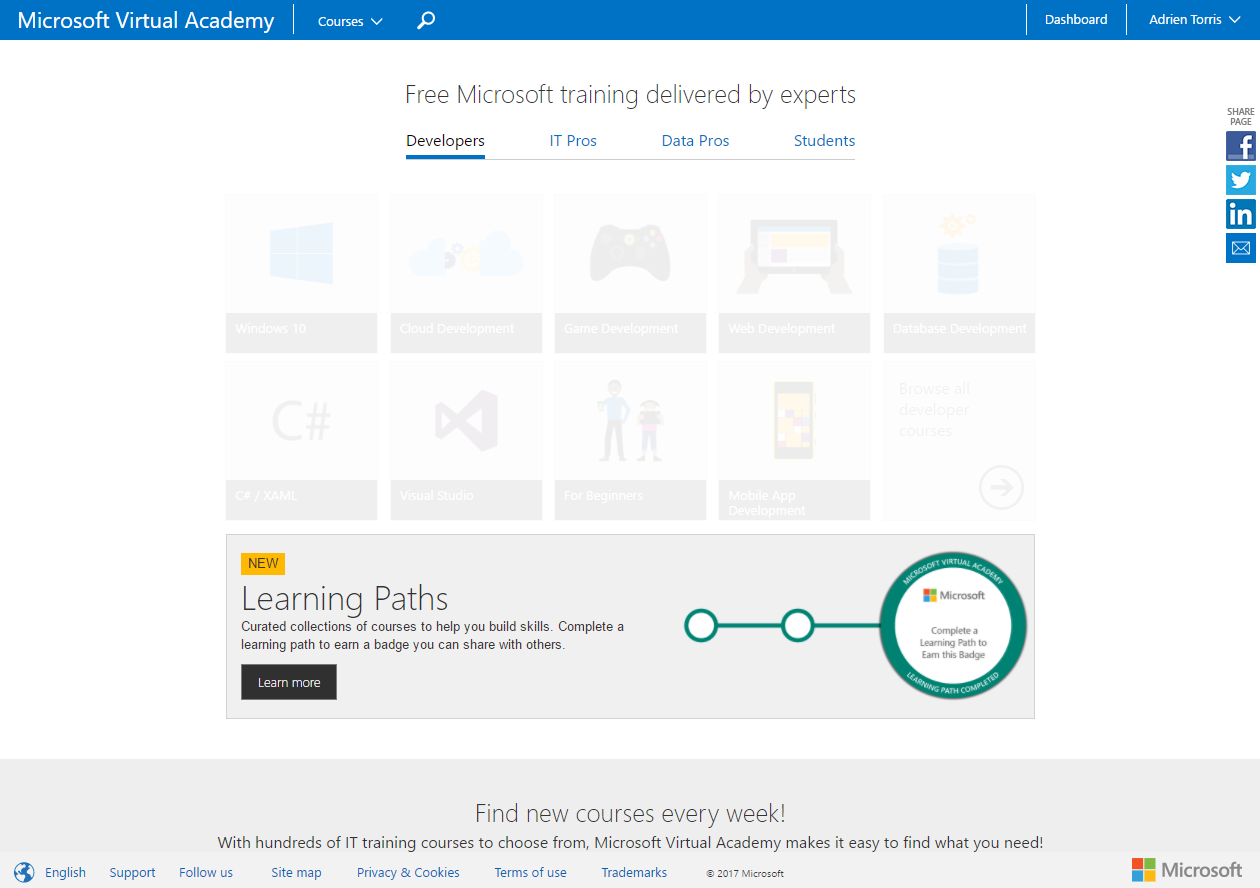
Task: Open the Web Development tile
Action: point(795,273)
